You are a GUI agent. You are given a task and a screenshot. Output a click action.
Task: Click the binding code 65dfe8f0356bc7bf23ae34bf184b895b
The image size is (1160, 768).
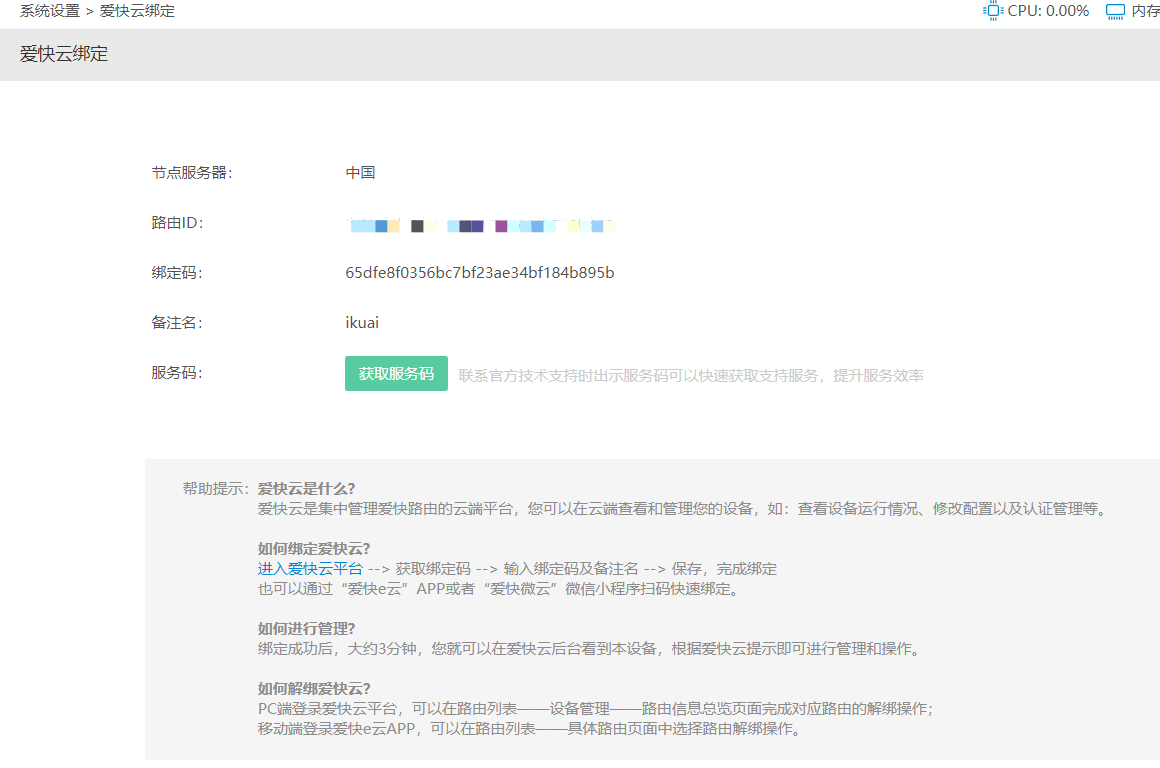479,273
